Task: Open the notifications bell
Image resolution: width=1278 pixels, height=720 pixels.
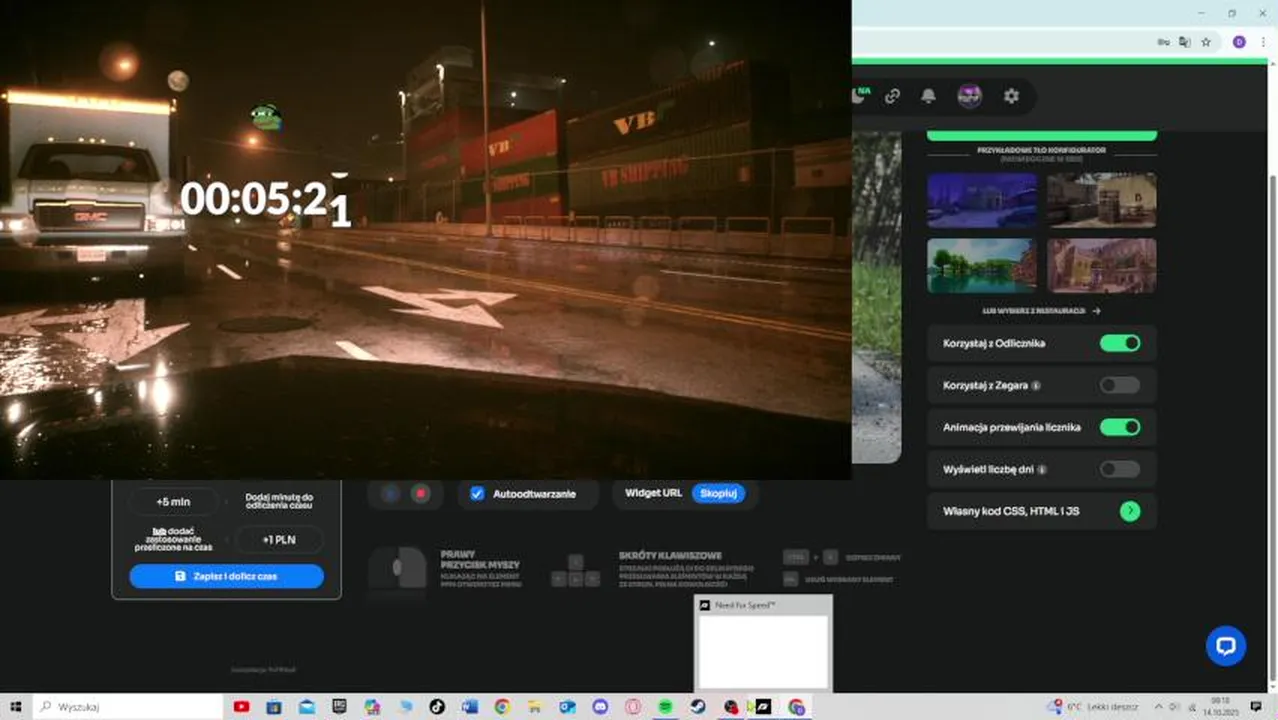Action: (x=928, y=96)
